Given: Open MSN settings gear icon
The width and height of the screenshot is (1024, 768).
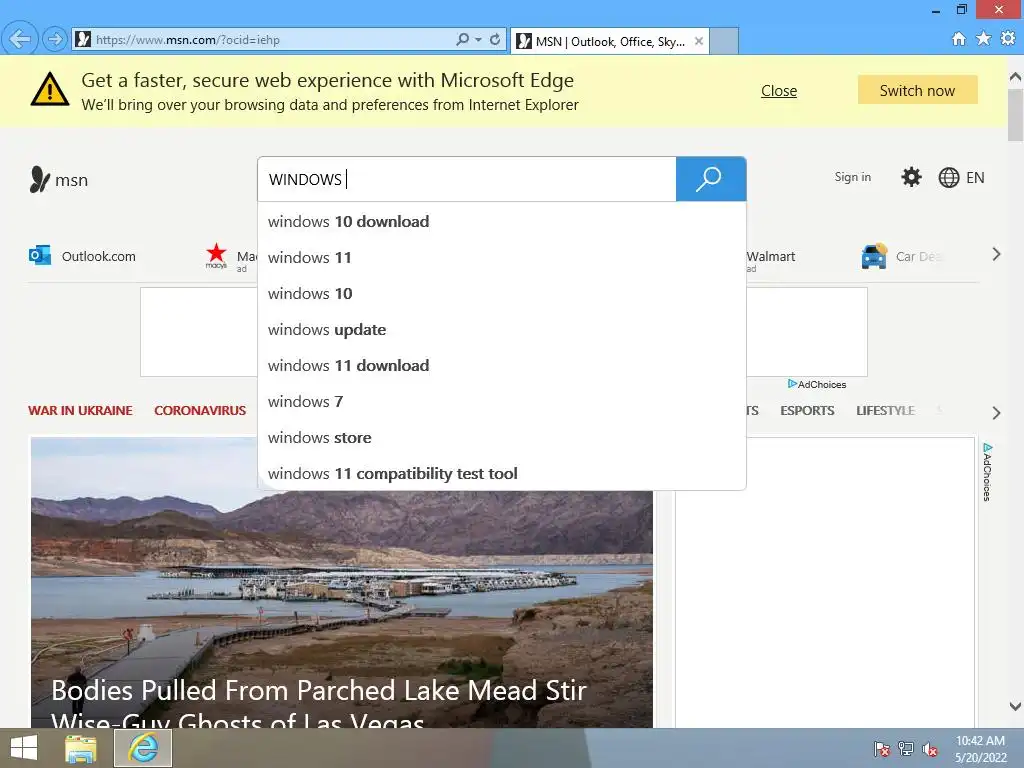Looking at the screenshot, I should pos(911,177).
